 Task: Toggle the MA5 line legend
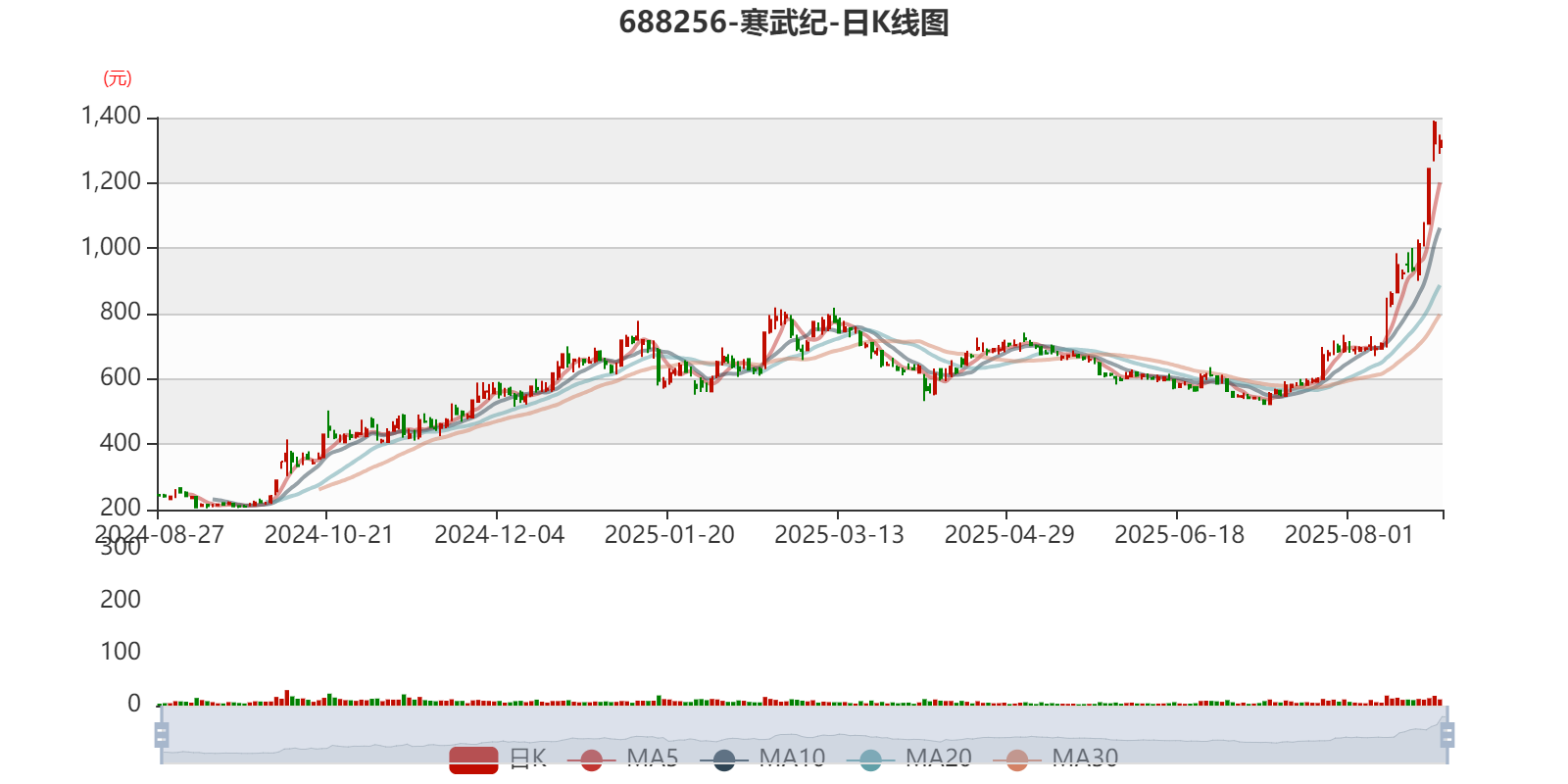click(622, 759)
